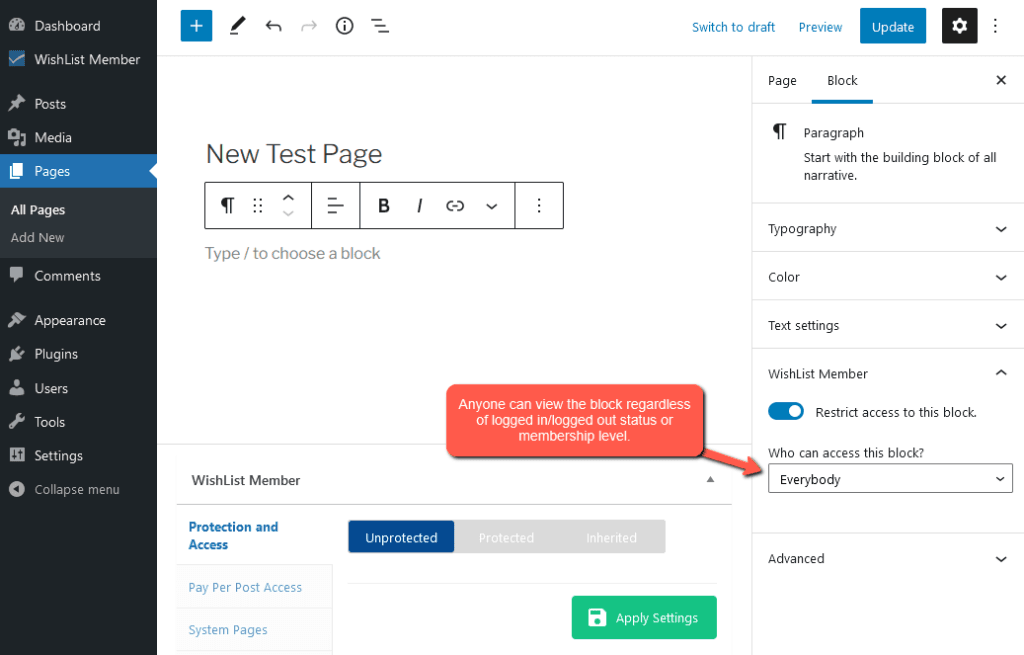The width and height of the screenshot is (1024, 655).
Task: Expand the Advanced panel
Action: click(x=888, y=558)
